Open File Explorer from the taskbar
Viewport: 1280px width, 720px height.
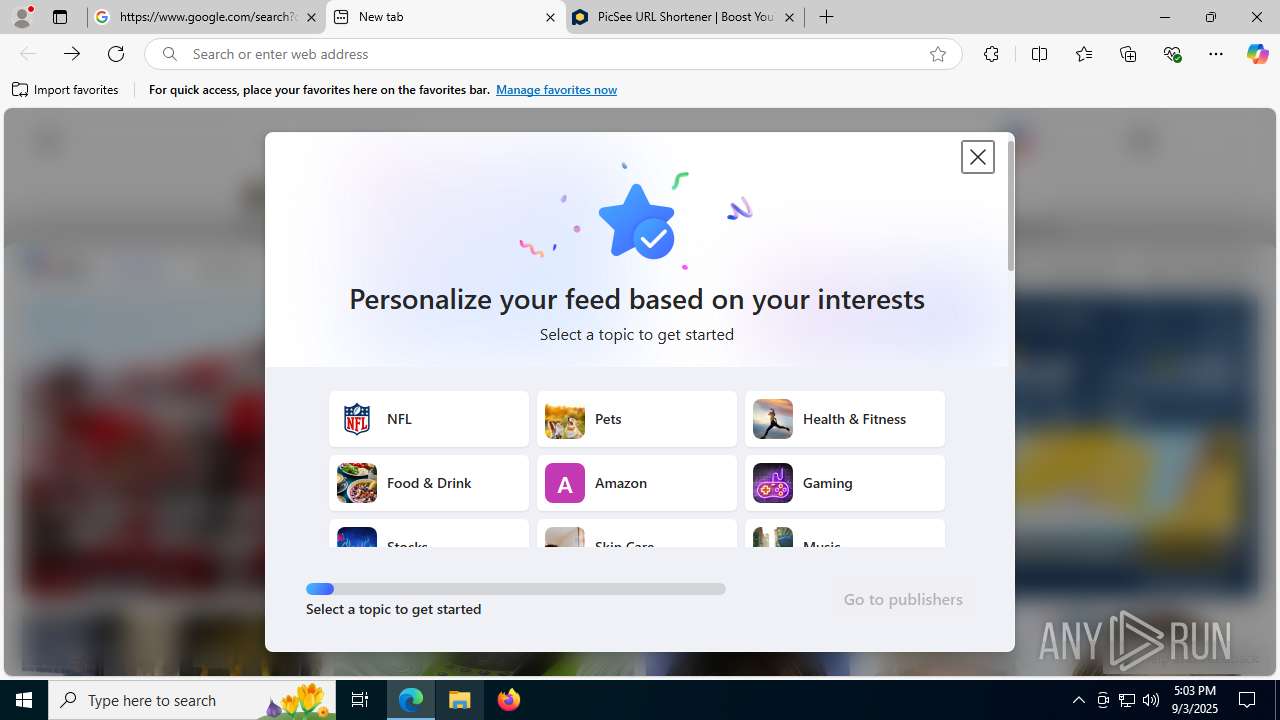pyautogui.click(x=460, y=700)
